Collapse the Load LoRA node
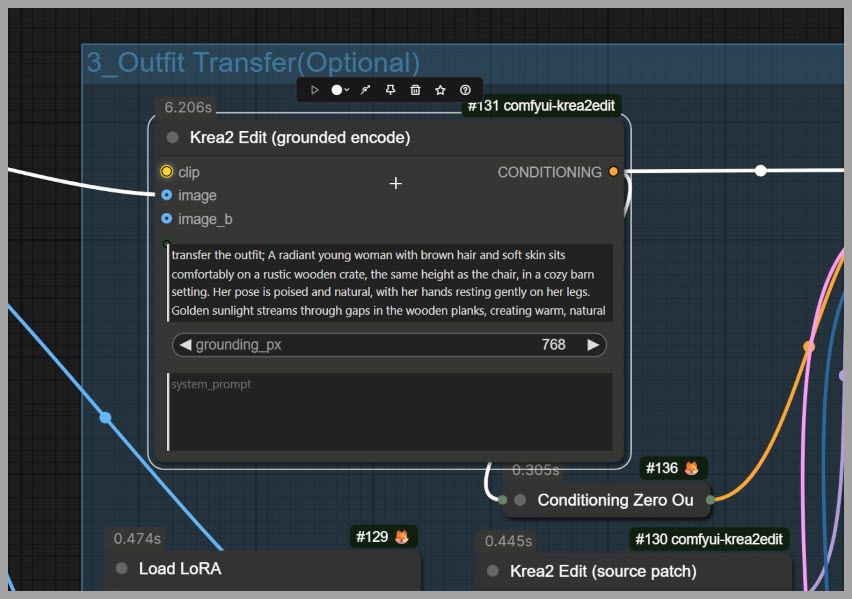Viewport: 852px width, 599px height. pos(122,568)
